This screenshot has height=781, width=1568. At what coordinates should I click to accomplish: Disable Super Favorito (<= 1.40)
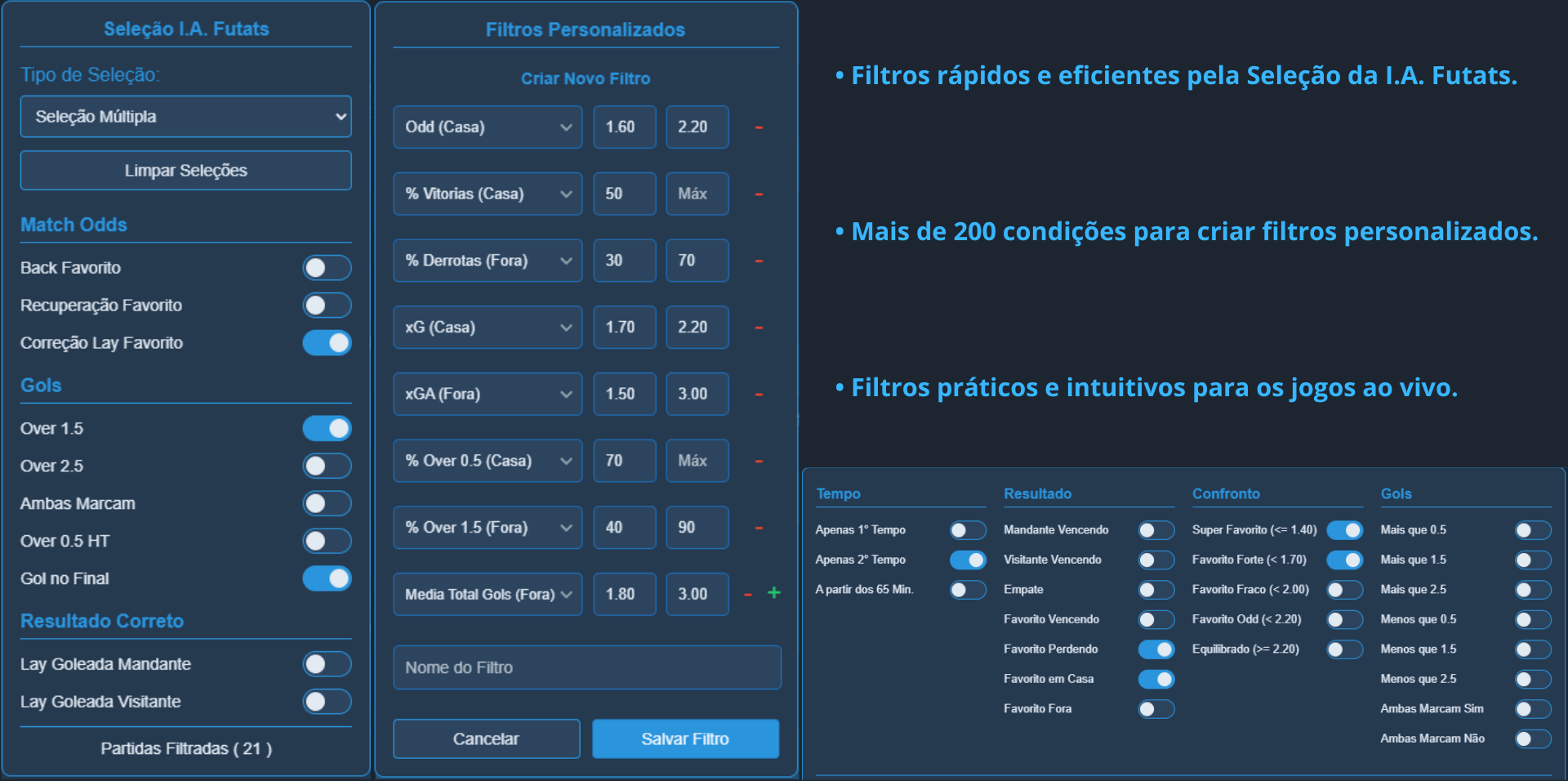[x=1345, y=531]
